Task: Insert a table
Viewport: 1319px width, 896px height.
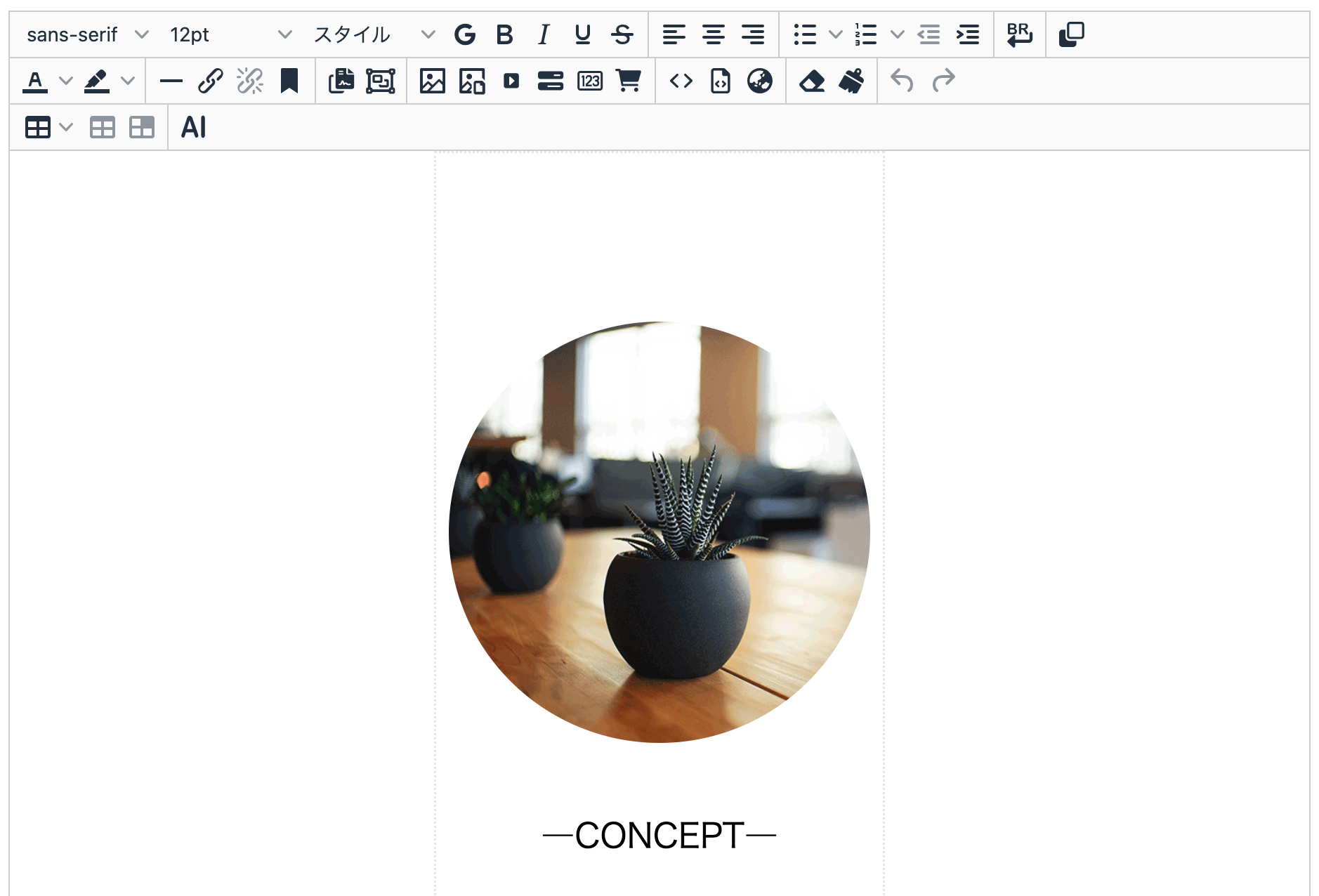Action: tap(38, 128)
